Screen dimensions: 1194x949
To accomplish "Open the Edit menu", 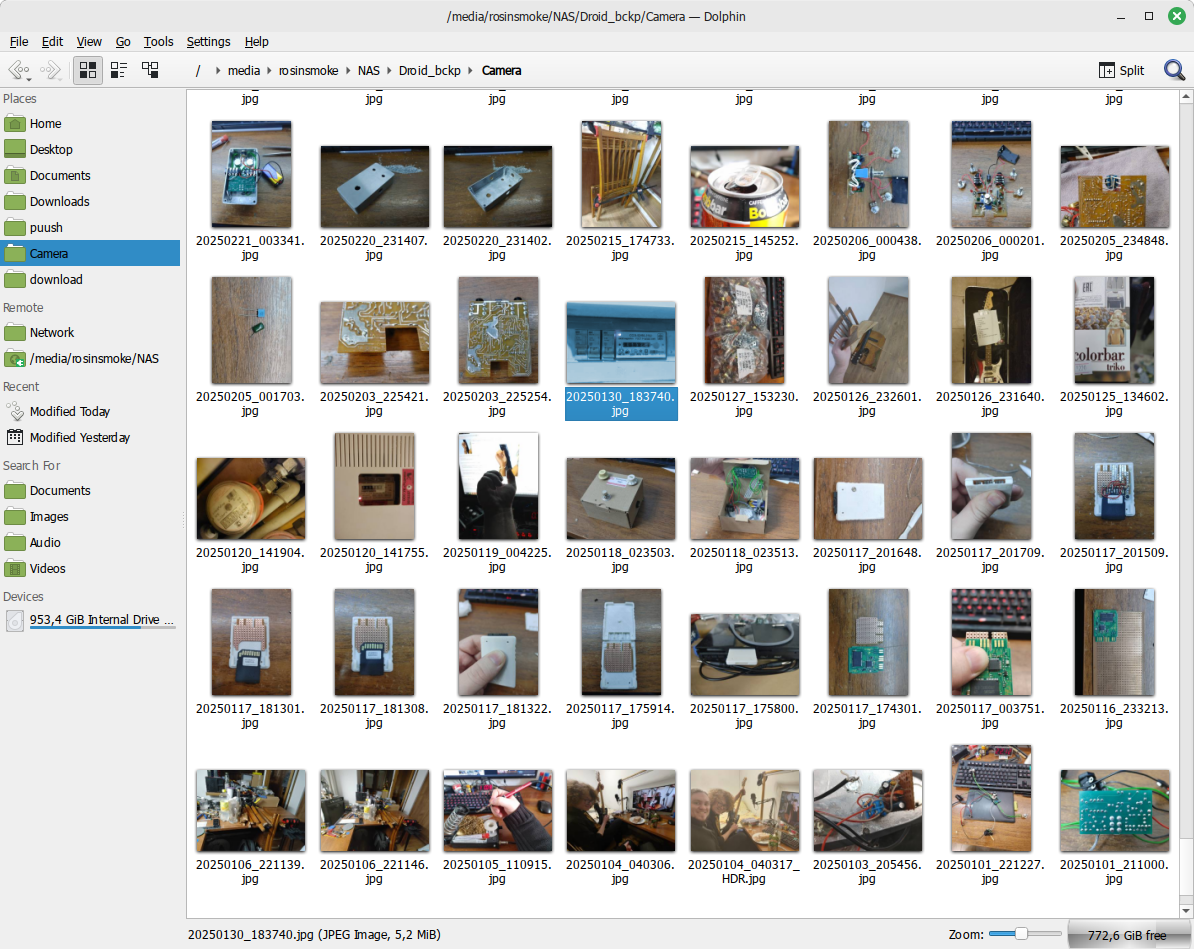I will pyautogui.click(x=52, y=42).
